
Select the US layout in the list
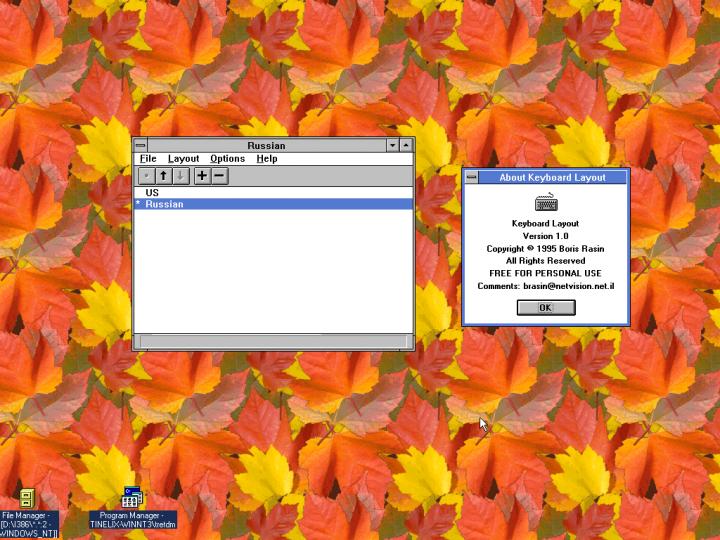152,193
